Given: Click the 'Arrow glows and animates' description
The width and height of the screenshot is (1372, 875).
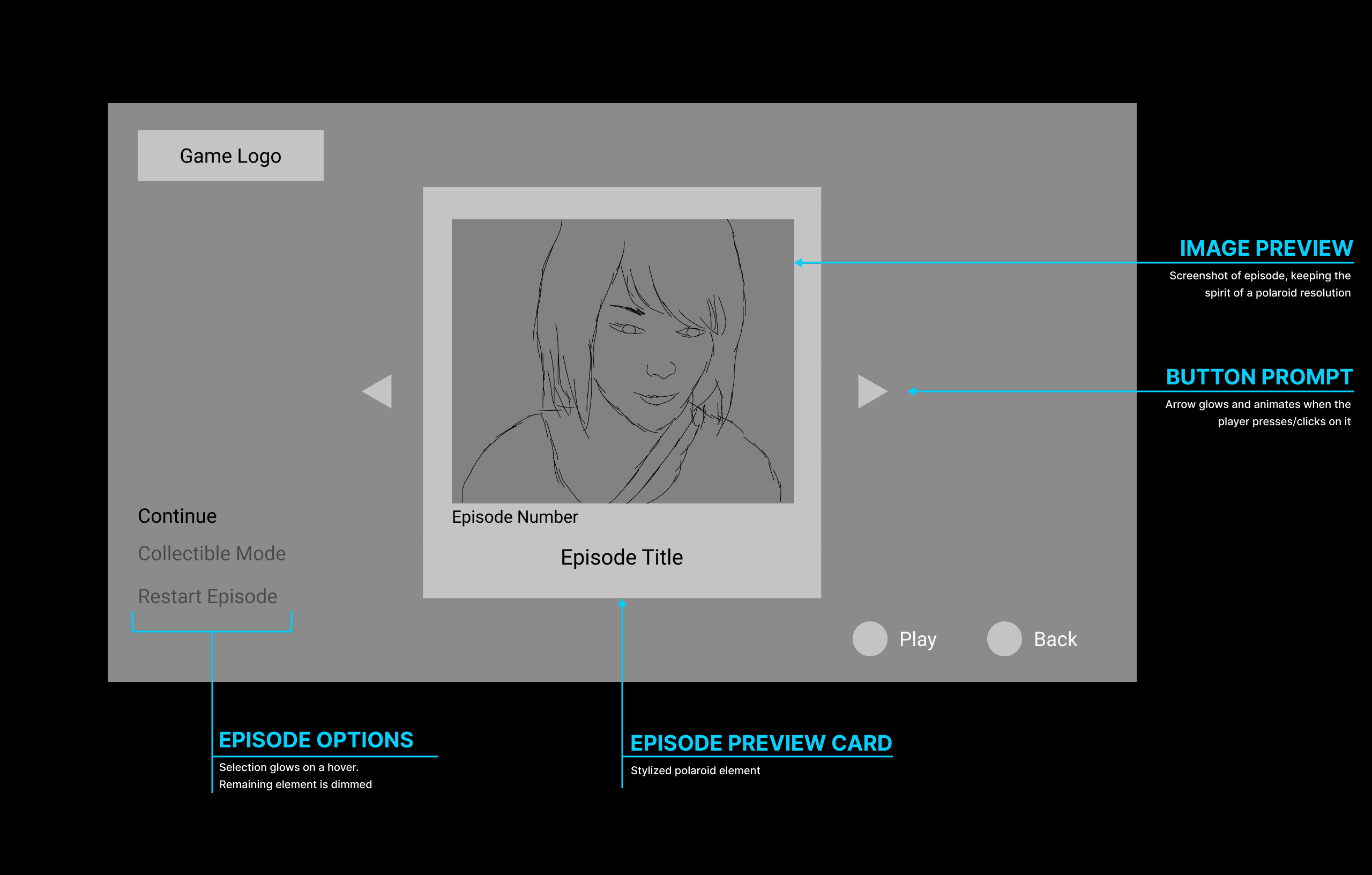Looking at the screenshot, I should coord(1257,405).
